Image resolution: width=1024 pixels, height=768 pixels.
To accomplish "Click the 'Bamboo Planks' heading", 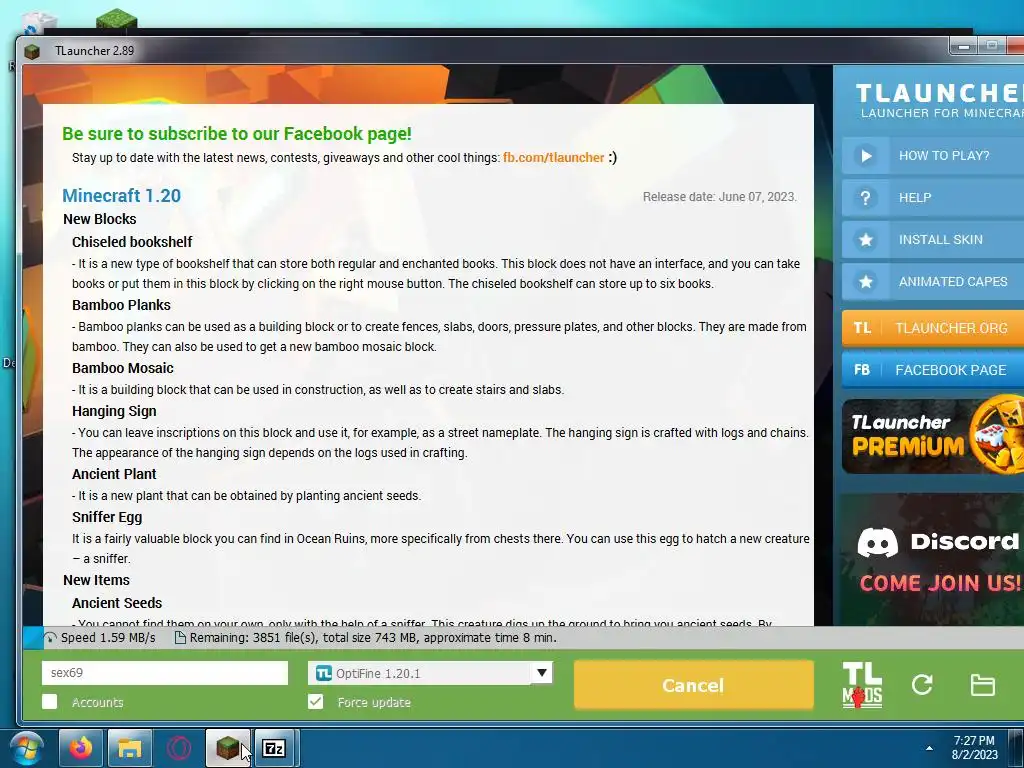I will point(121,305).
